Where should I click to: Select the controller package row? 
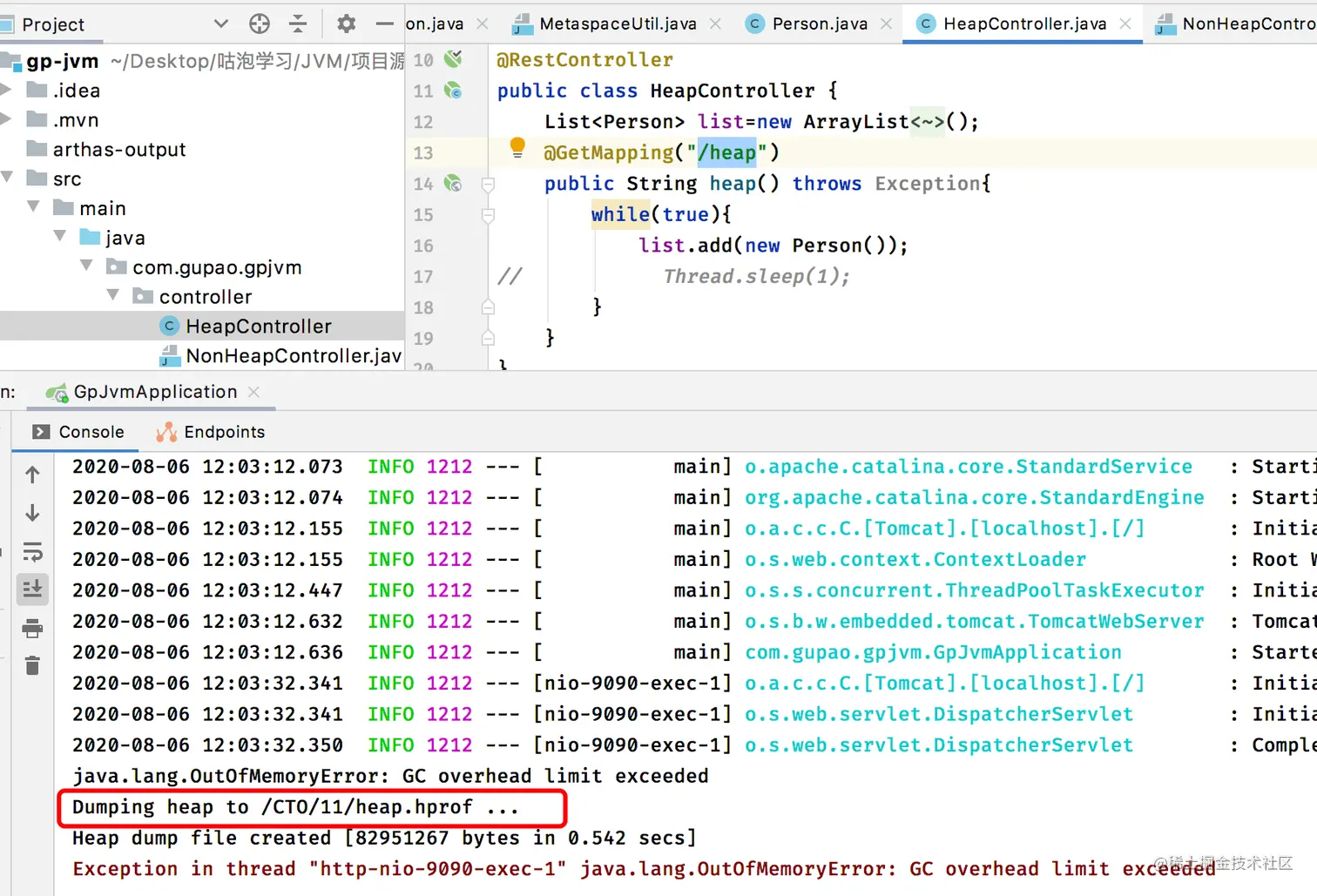click(202, 297)
